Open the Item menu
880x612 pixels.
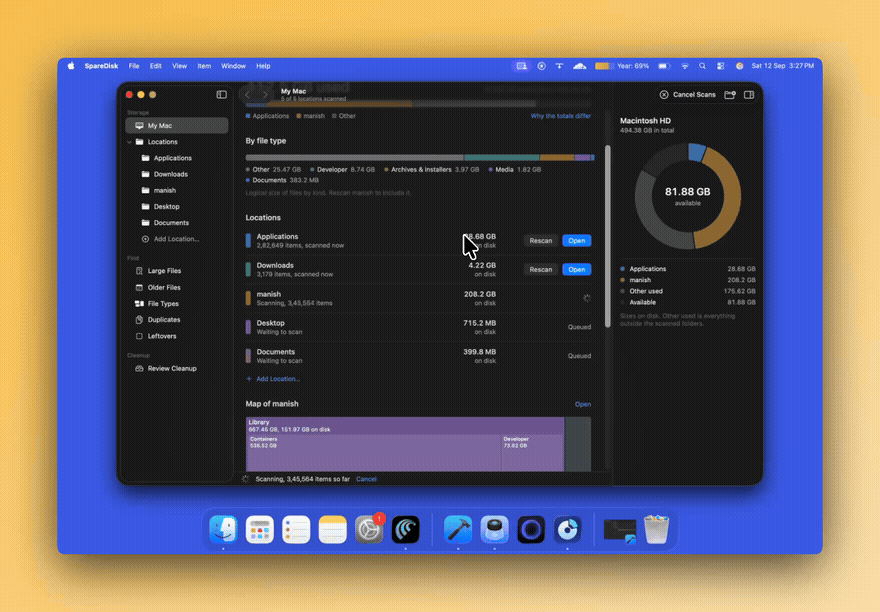point(204,66)
